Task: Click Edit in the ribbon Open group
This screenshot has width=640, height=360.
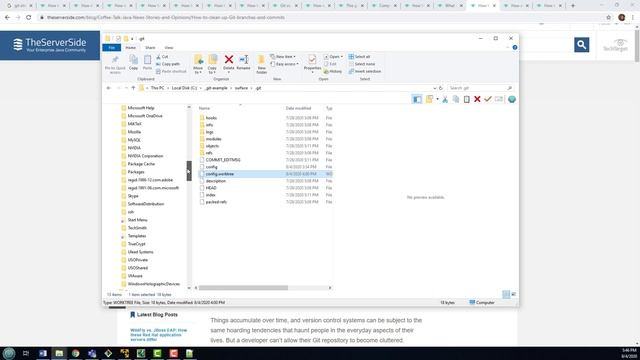Action: [330, 64]
